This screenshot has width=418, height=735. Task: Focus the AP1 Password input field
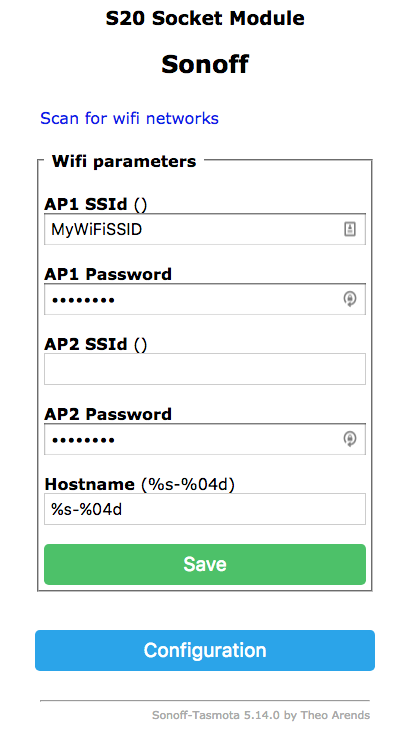click(x=205, y=299)
